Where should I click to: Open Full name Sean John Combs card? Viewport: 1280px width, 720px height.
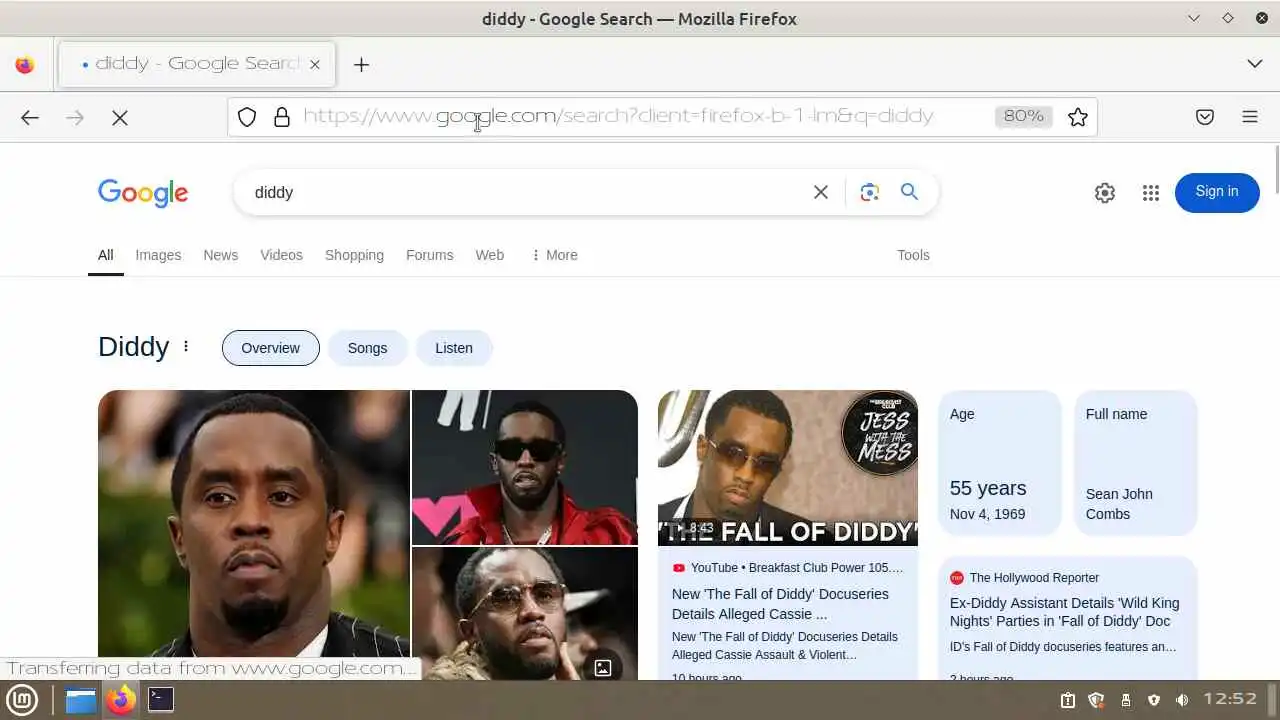pyautogui.click(x=1136, y=463)
